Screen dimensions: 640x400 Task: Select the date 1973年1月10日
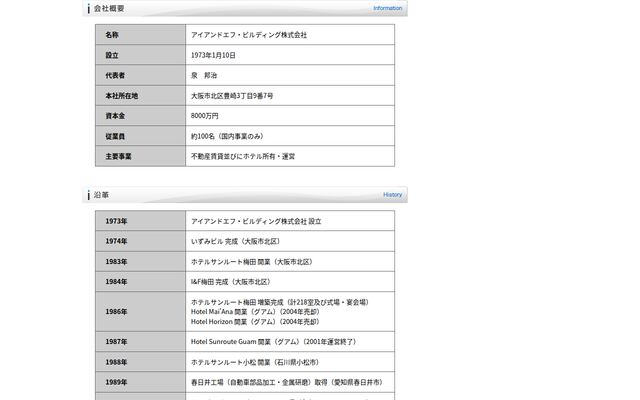(213, 55)
